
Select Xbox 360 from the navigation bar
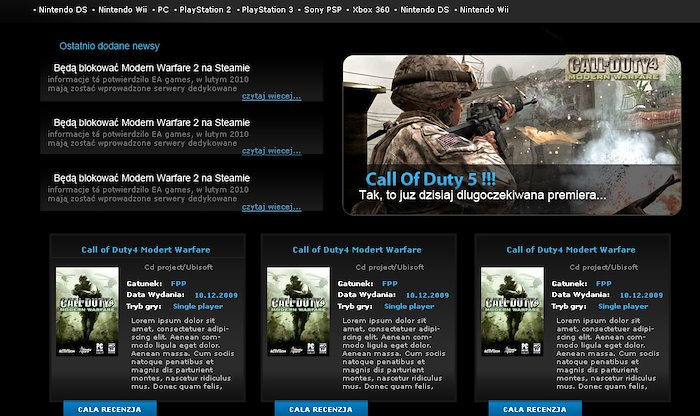pyautogui.click(x=376, y=9)
